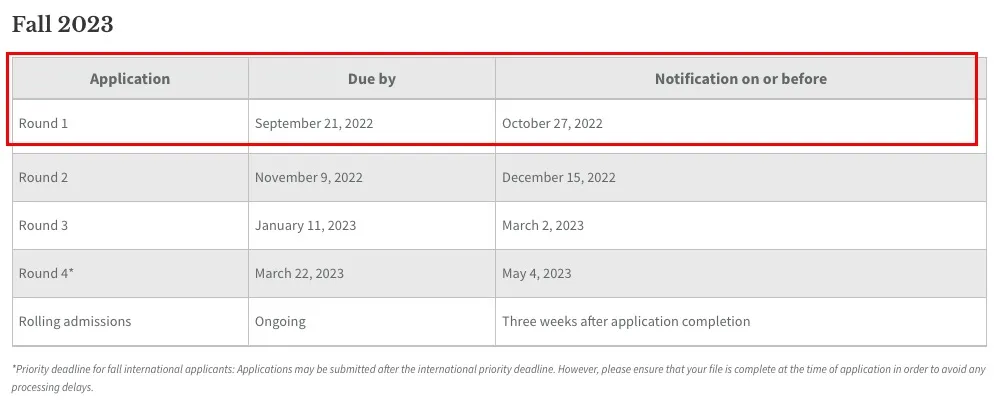This screenshot has height=405, width=1002.
Task: Select the Round 2 cell
Action: (x=44, y=177)
